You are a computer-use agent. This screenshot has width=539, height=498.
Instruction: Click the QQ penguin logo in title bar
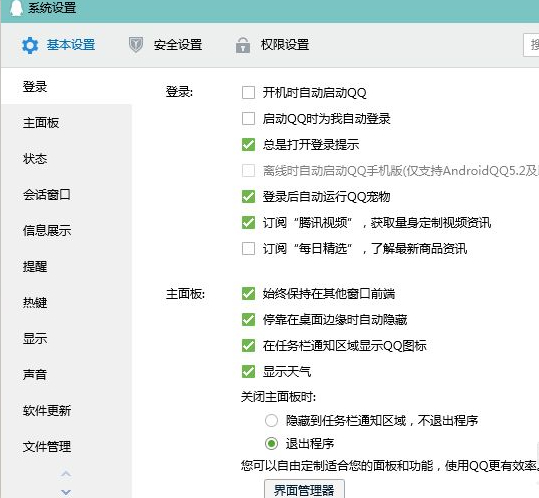pos(16,8)
